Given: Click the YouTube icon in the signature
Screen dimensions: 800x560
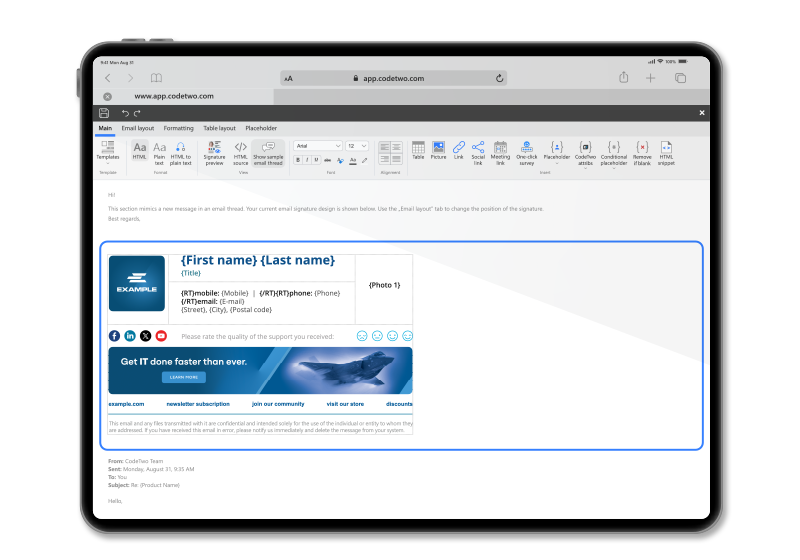Looking at the screenshot, I should [x=161, y=336].
